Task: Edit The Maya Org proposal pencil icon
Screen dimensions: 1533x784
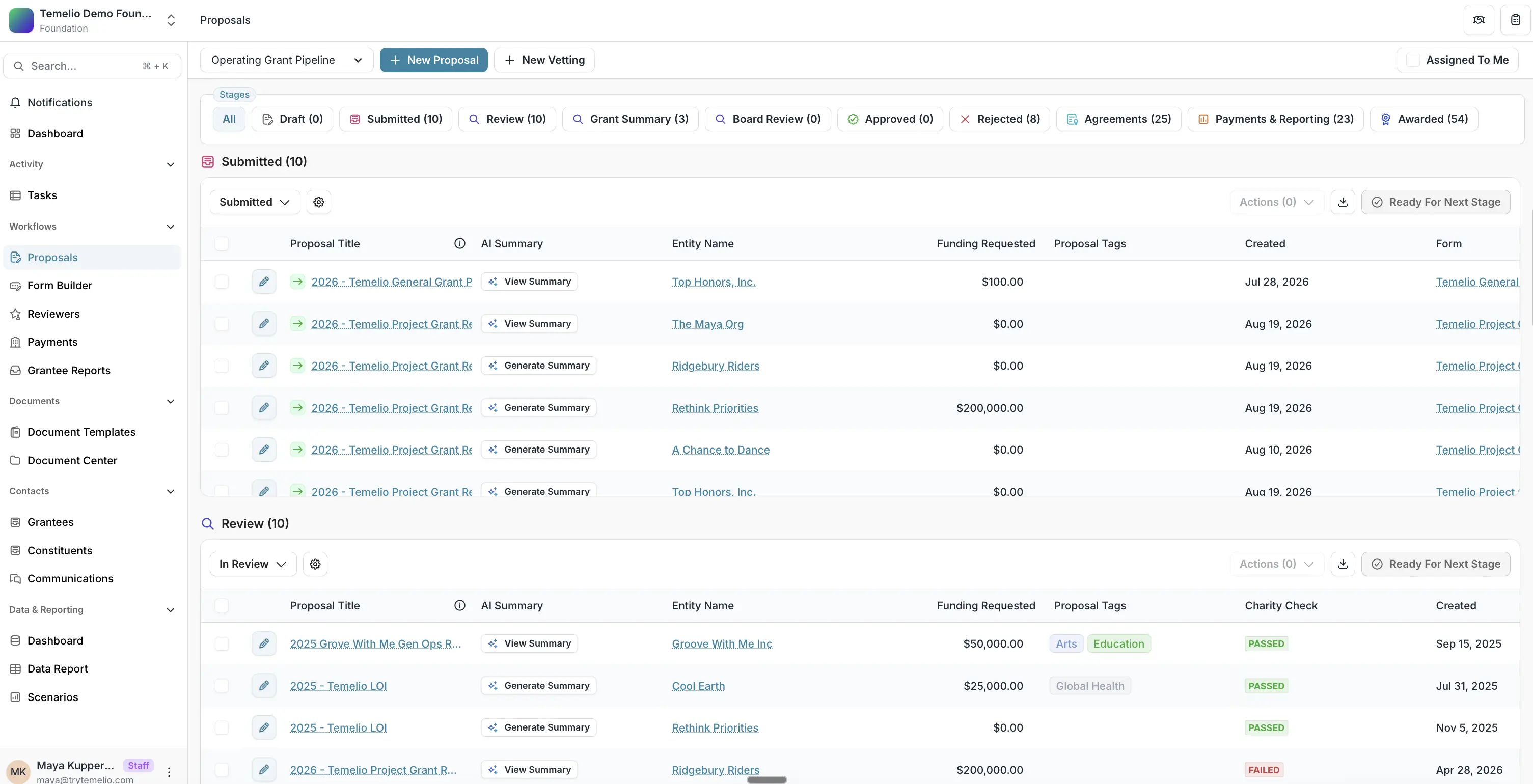Action: click(264, 324)
